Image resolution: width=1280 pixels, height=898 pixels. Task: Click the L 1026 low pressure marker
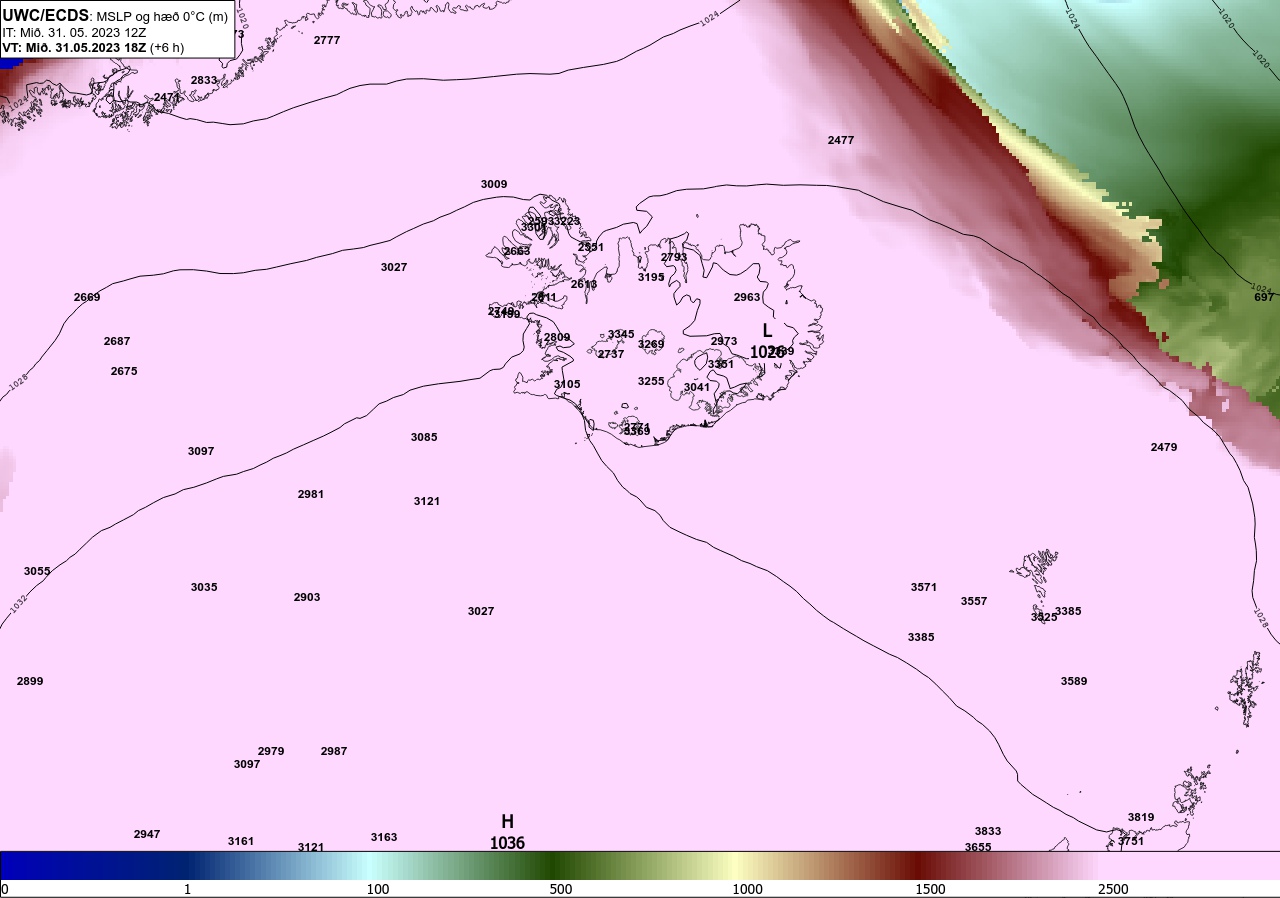click(767, 341)
